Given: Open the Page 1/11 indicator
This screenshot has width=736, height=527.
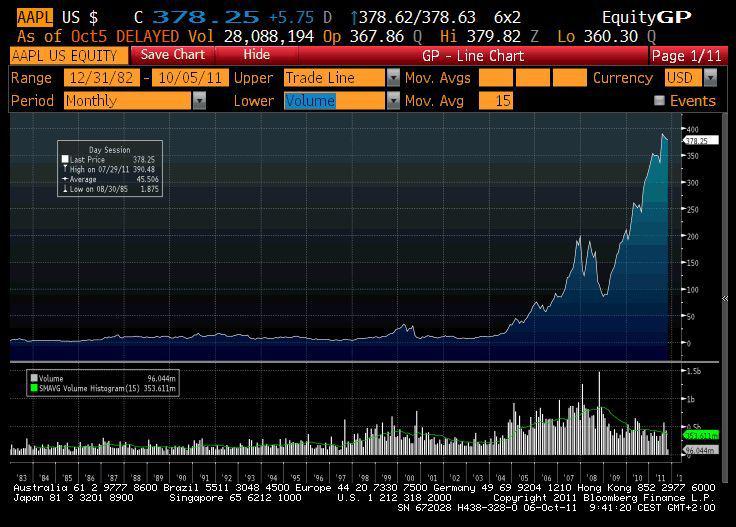Looking at the screenshot, I should [687, 56].
